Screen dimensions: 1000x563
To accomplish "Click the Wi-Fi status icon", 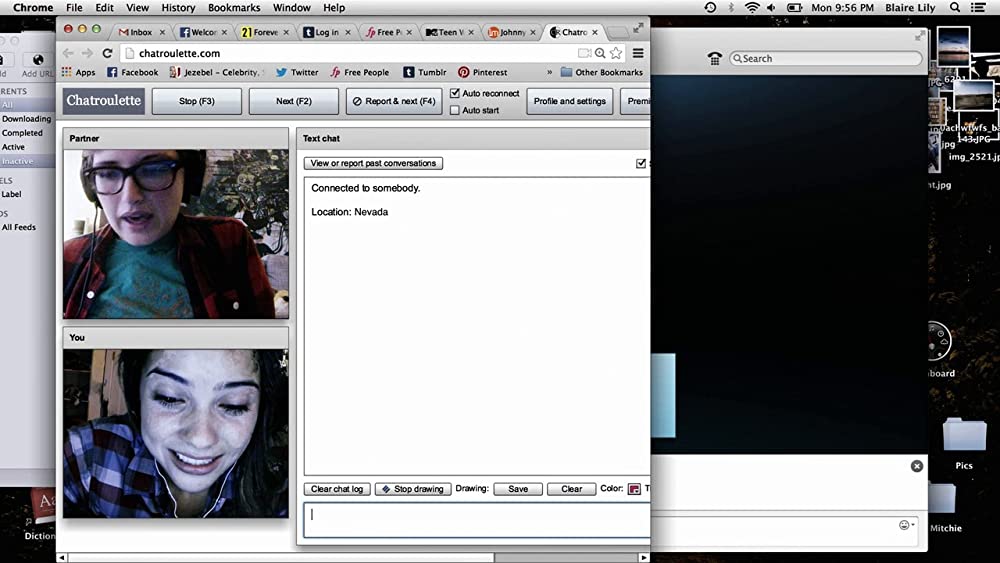I will tap(752, 8).
